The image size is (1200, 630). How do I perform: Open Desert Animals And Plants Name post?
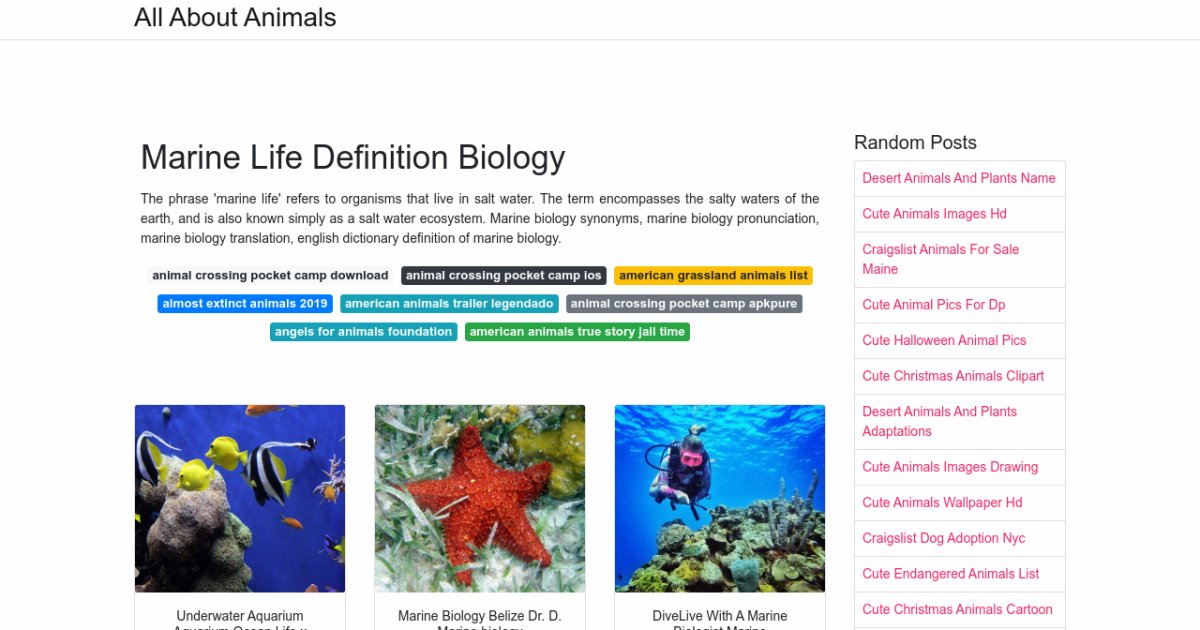(x=959, y=178)
